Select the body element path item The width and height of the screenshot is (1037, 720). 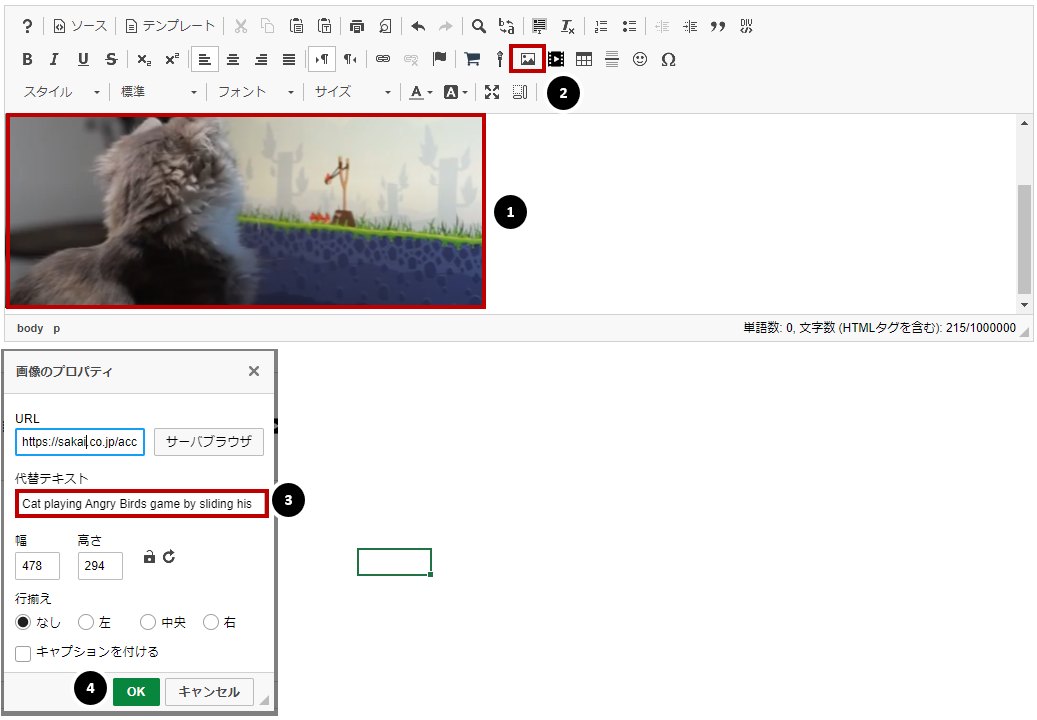30,328
